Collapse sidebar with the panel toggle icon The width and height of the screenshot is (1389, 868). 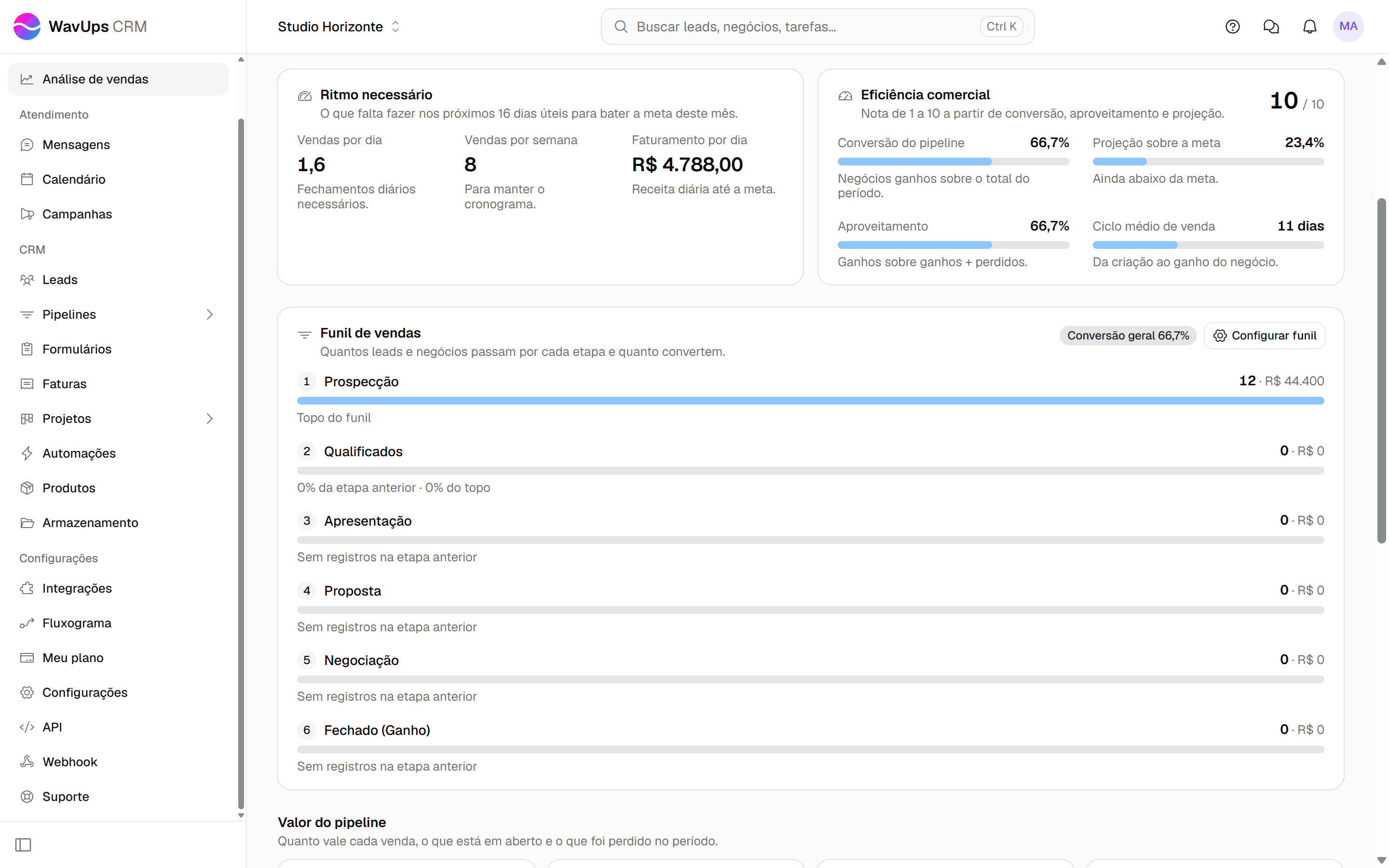click(23, 844)
